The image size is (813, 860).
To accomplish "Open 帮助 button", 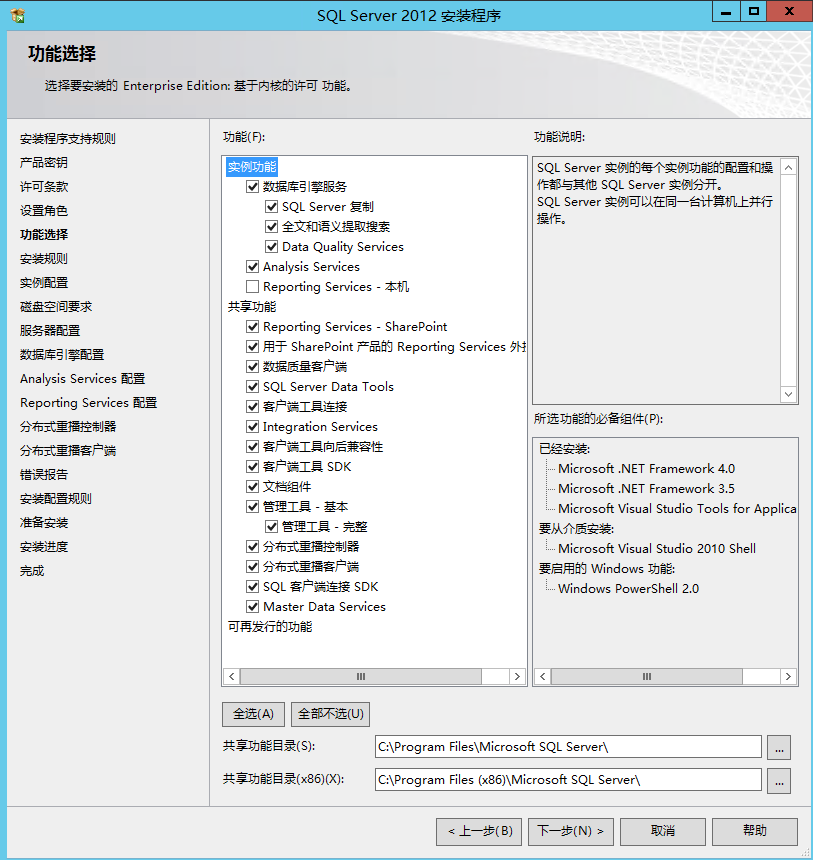I will [755, 831].
